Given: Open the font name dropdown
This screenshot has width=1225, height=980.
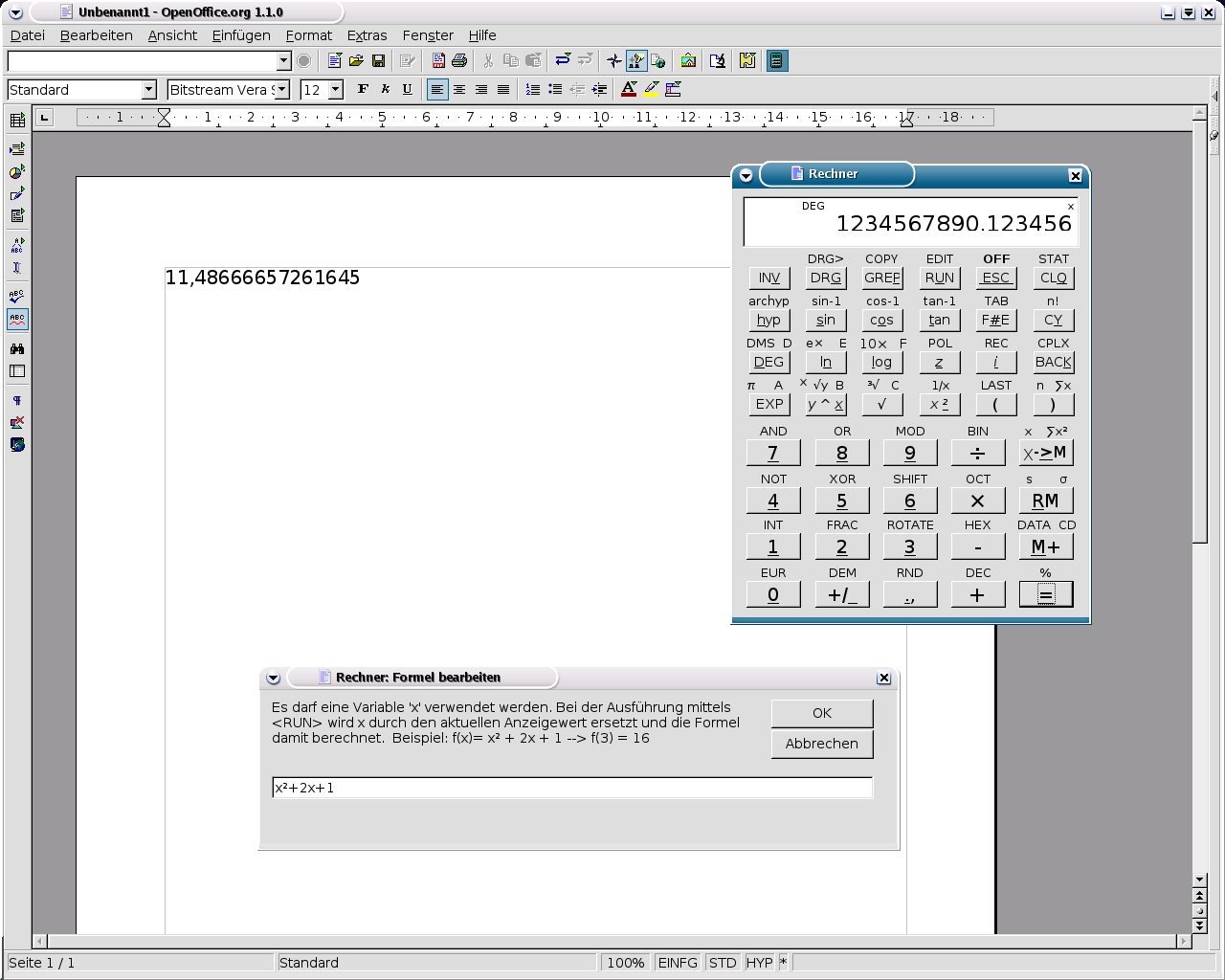Looking at the screenshot, I should point(282,90).
